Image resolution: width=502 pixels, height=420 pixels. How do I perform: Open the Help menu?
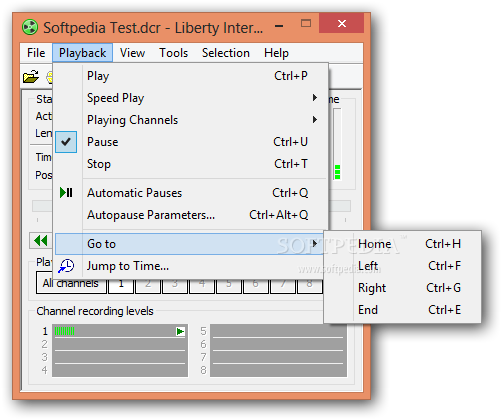[276, 53]
